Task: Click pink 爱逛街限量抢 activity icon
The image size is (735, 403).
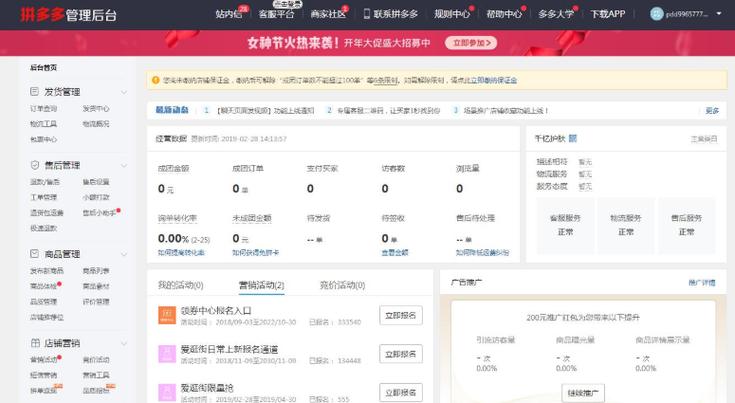Action: 167,392
